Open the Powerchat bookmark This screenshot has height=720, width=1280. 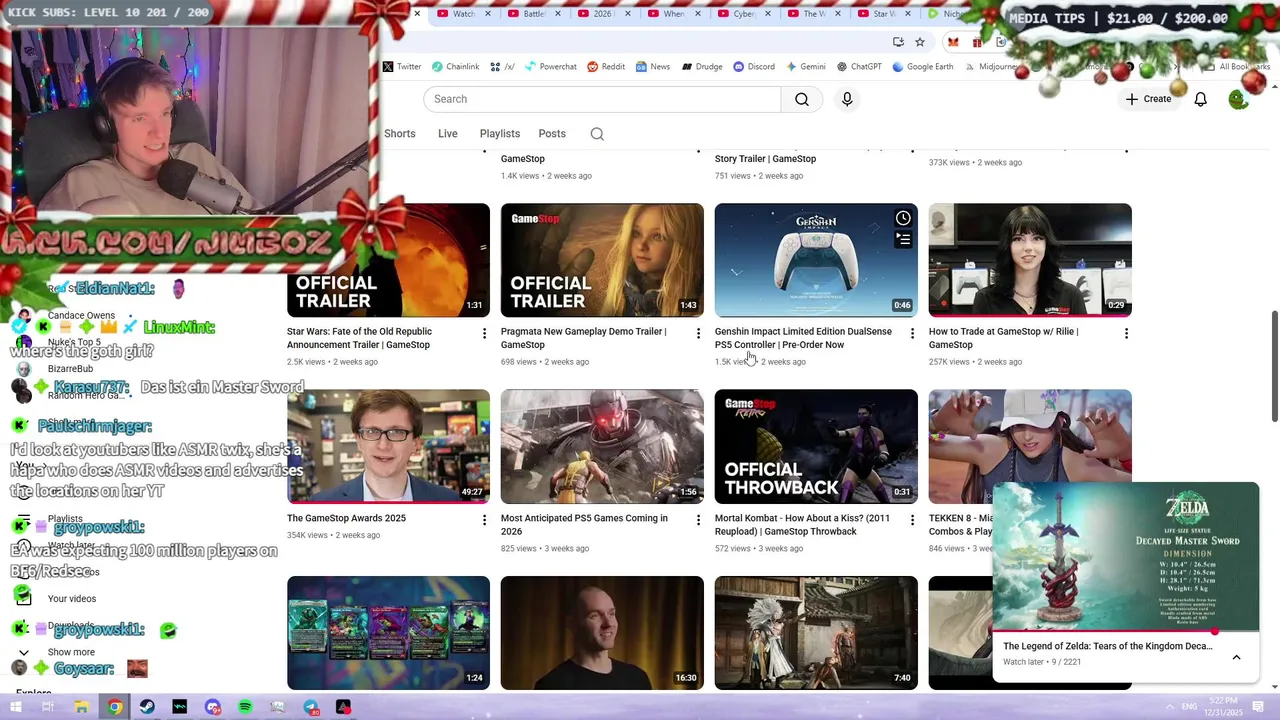point(551,67)
